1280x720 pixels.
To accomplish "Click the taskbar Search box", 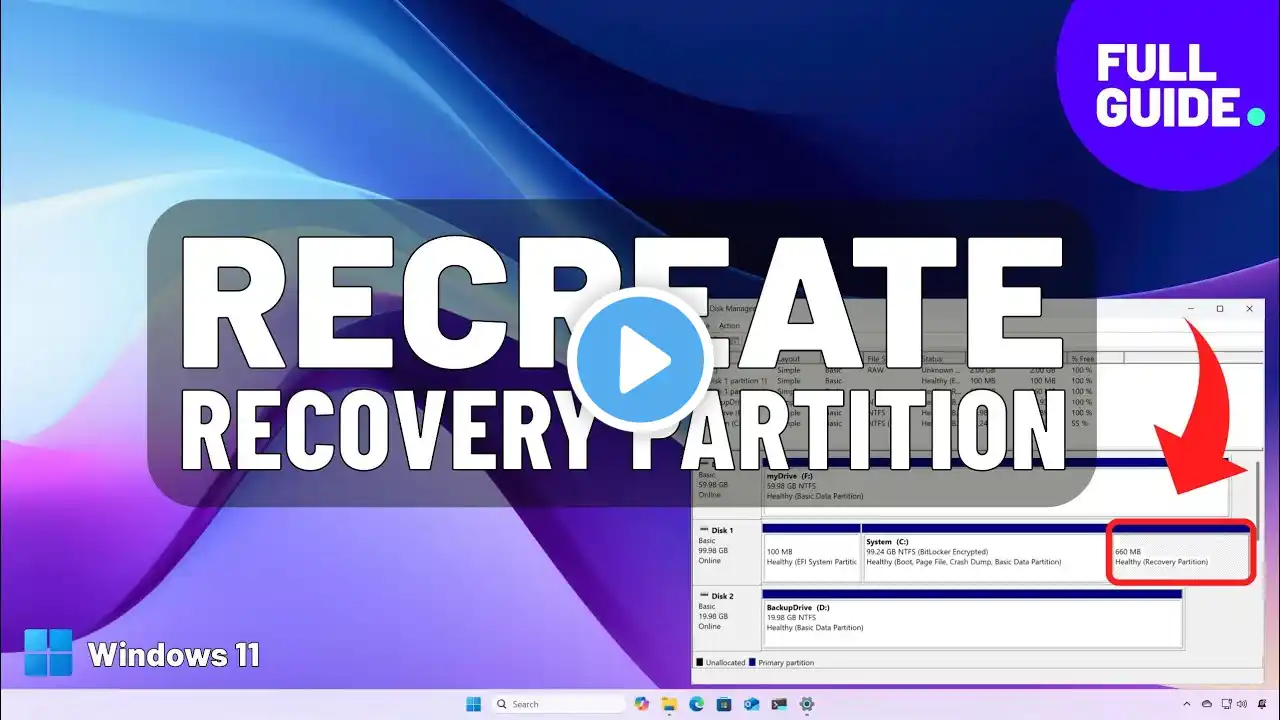I will tap(557, 704).
